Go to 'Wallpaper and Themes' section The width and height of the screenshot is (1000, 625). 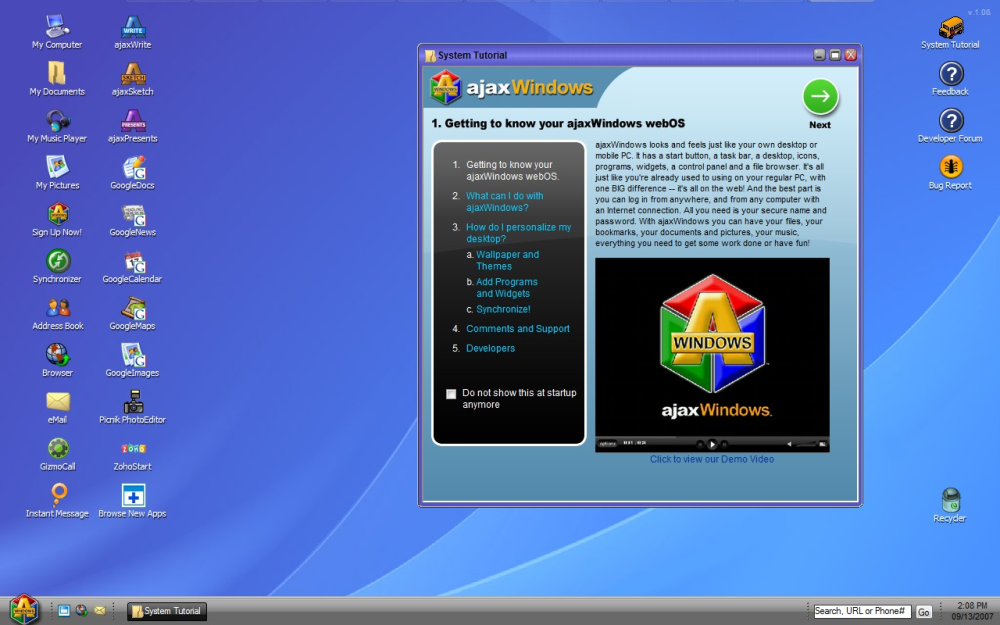click(507, 260)
